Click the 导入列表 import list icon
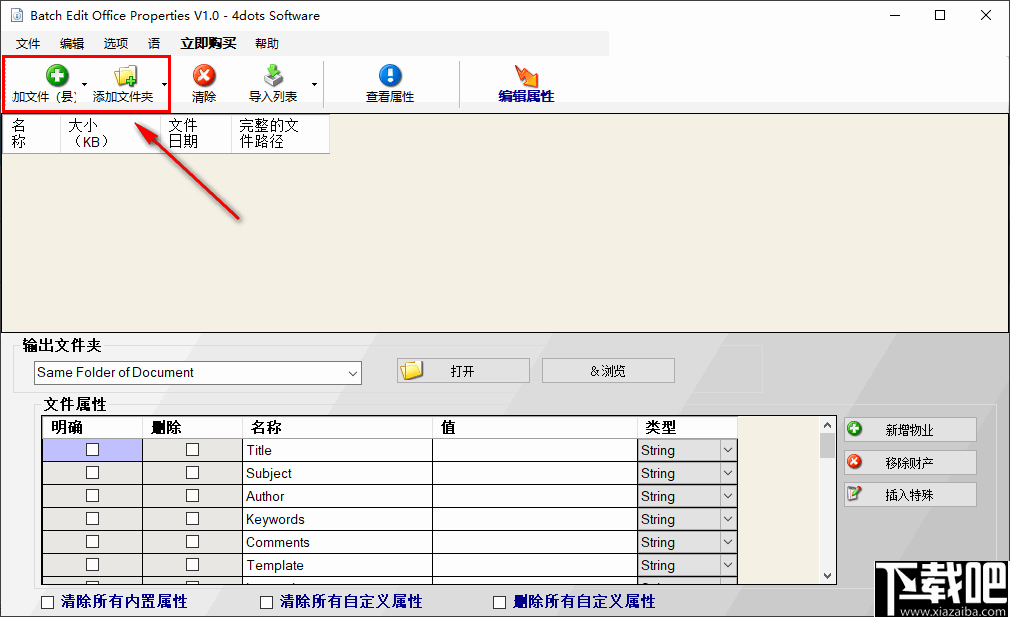The width and height of the screenshot is (1010, 617). (x=271, y=74)
